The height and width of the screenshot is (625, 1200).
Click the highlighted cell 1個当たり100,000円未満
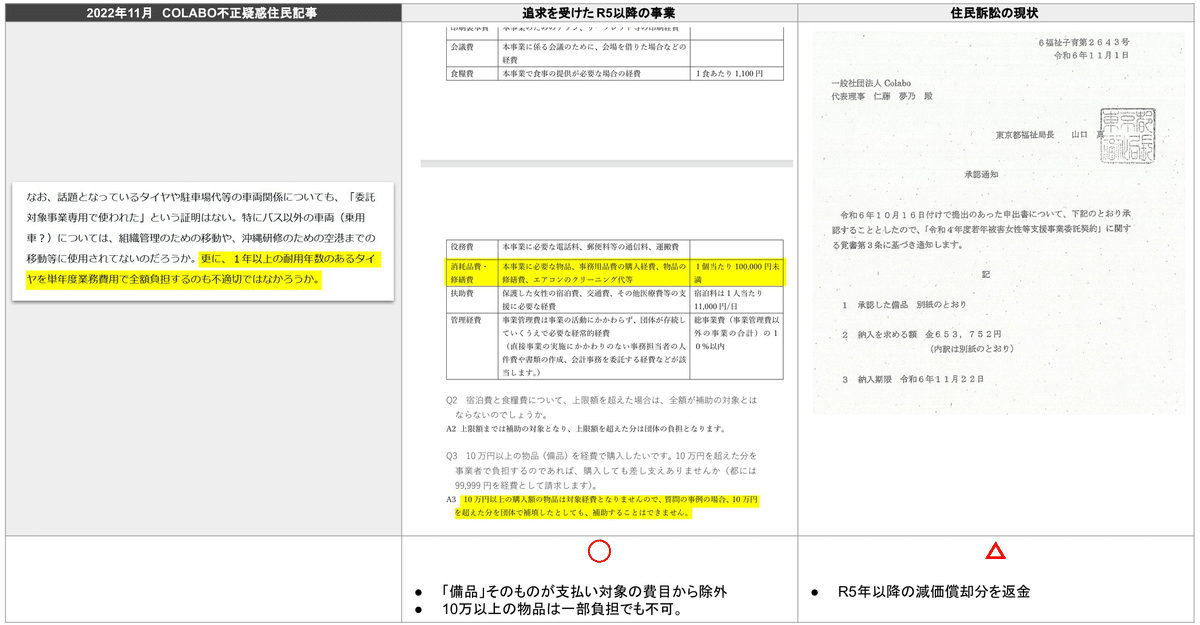738,270
